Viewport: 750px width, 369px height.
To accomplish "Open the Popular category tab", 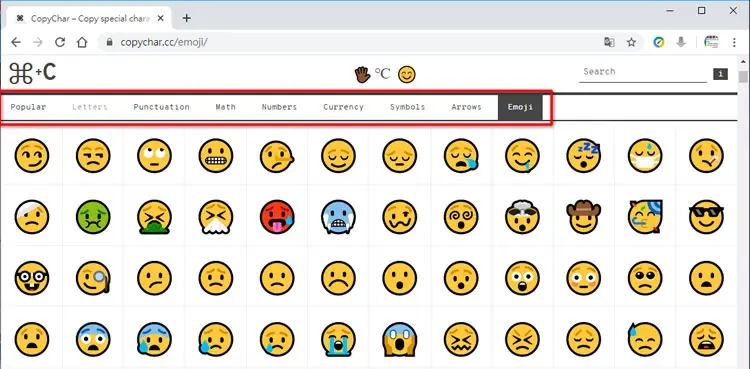I will [28, 107].
